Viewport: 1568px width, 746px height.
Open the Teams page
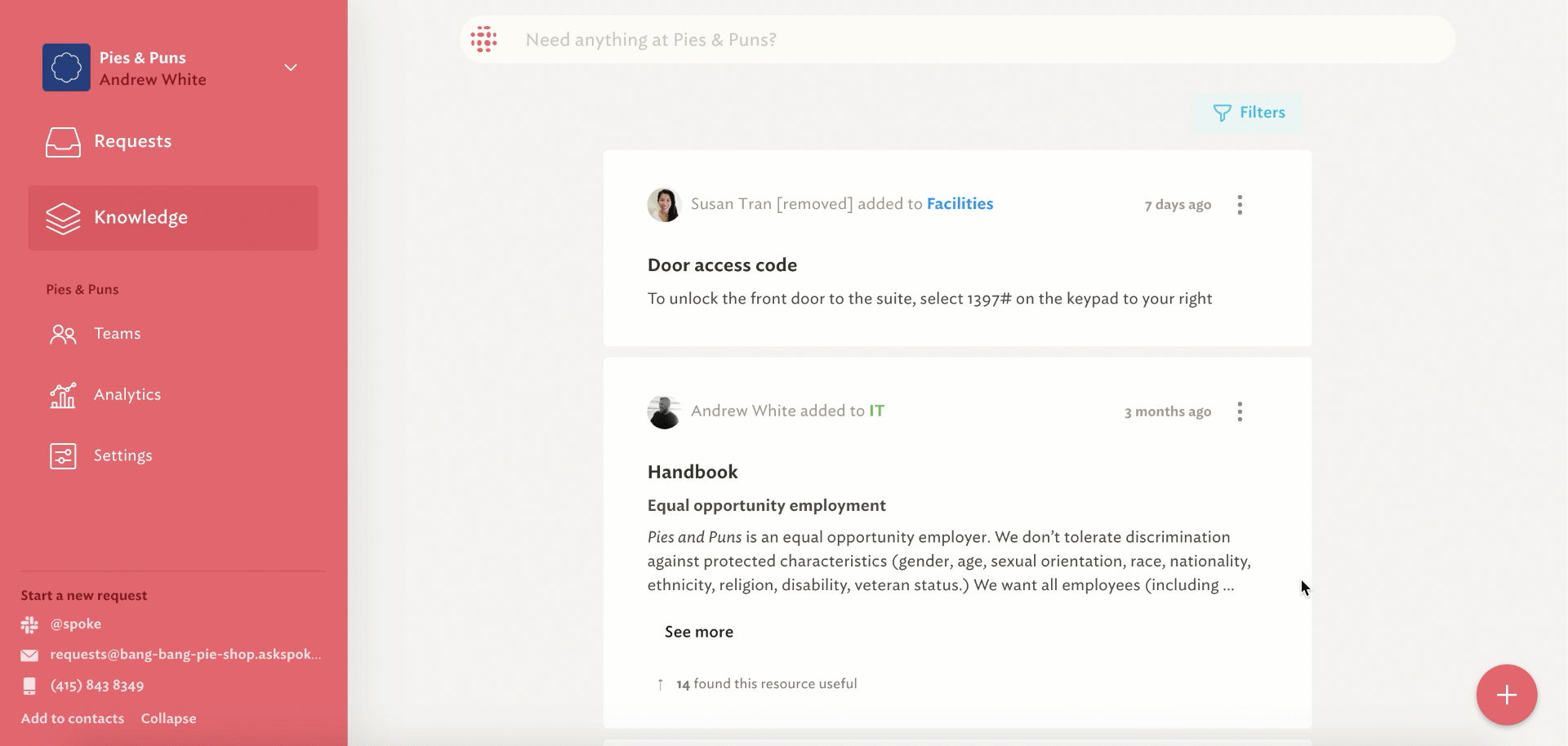pyautogui.click(x=117, y=334)
